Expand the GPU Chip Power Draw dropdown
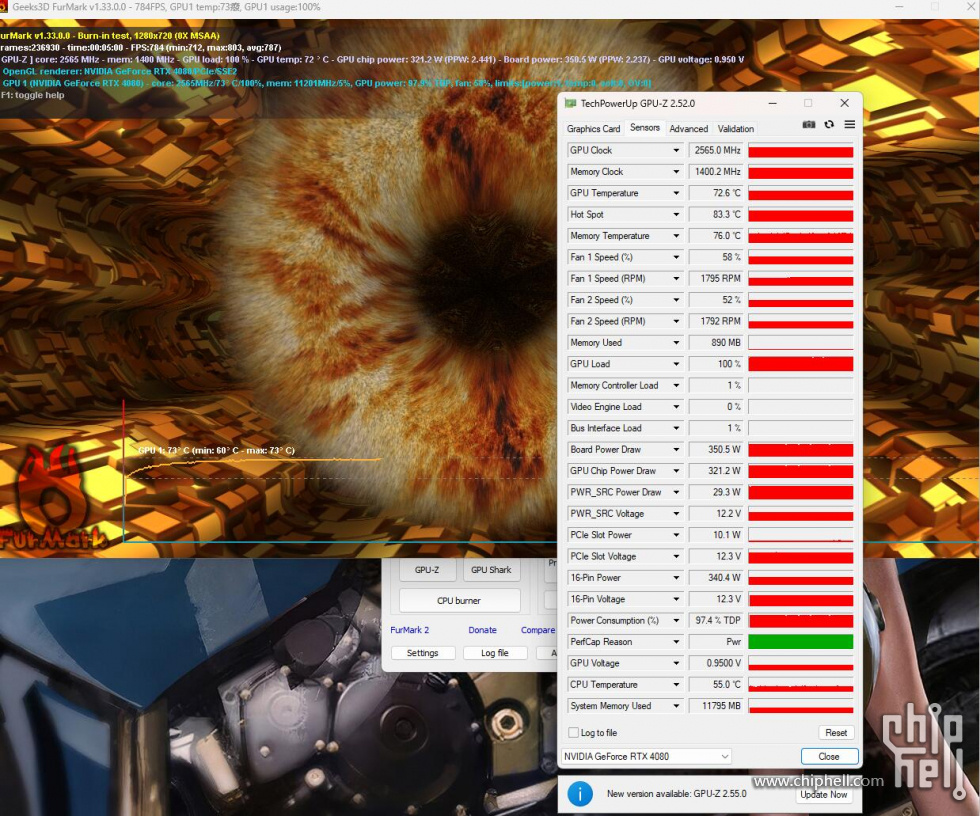980x816 pixels. [x=676, y=471]
